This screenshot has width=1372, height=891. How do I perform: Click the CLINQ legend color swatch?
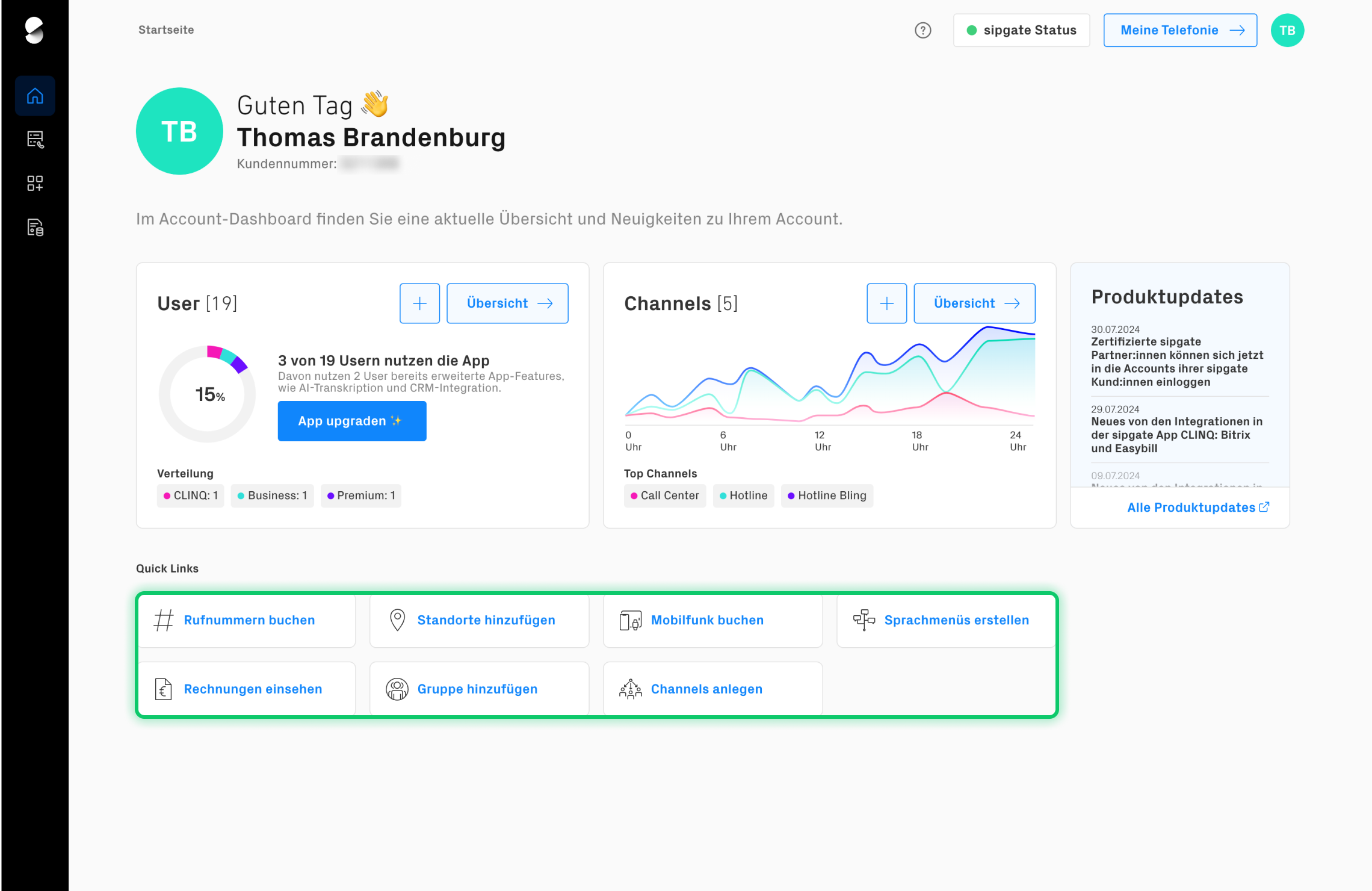pyautogui.click(x=167, y=495)
